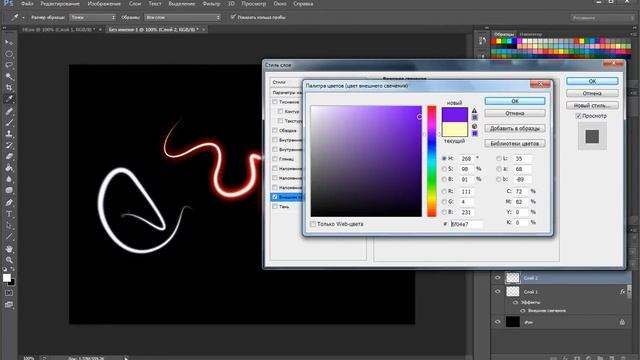640x360 pixels.
Task: Click OK in the color picker dialog
Action: pos(515,101)
